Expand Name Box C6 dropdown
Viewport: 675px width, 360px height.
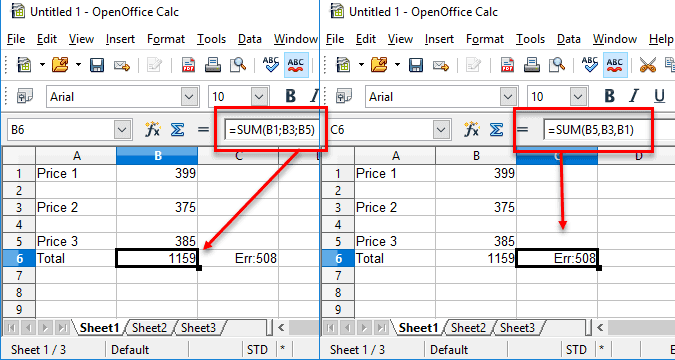coord(441,130)
